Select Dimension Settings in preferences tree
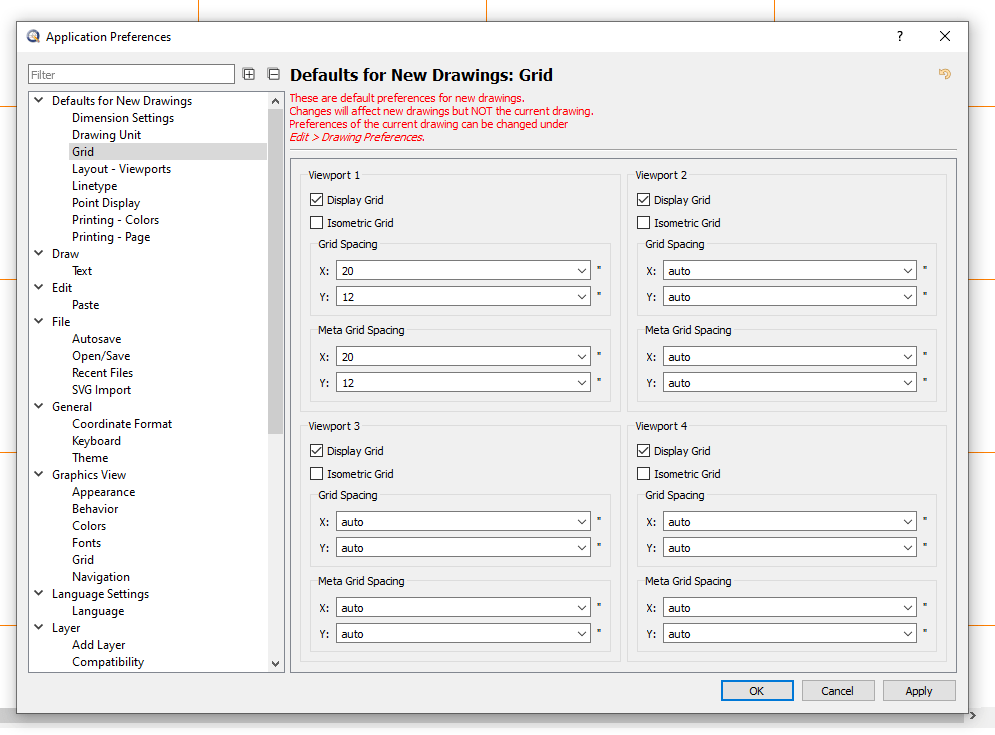 (122, 118)
